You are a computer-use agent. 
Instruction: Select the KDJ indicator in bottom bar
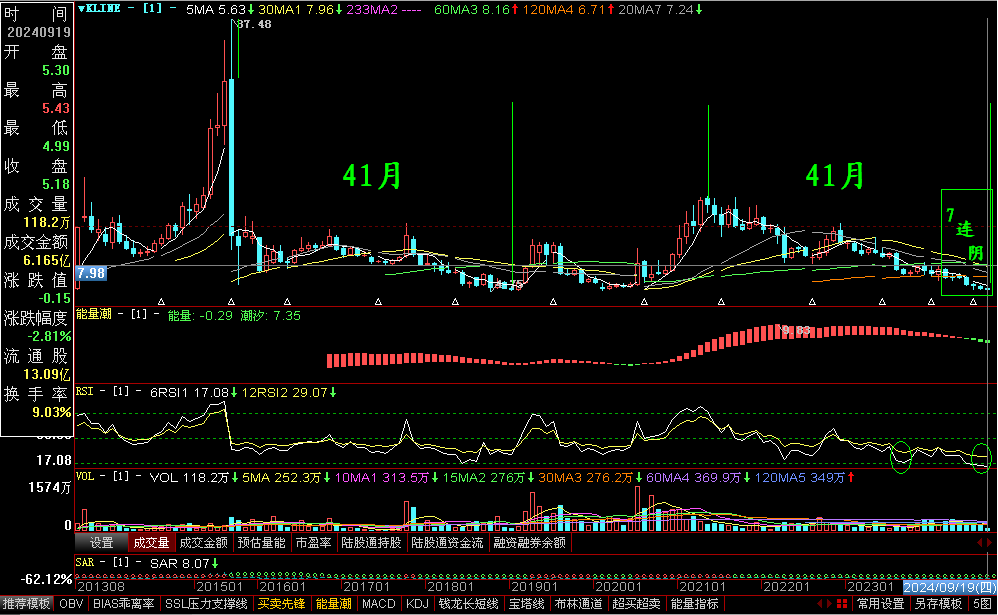click(x=417, y=604)
